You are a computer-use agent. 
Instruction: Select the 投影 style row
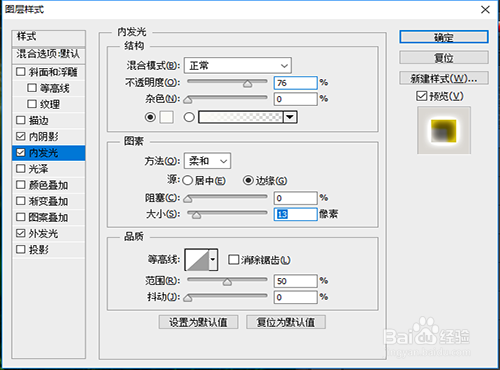click(x=49, y=249)
